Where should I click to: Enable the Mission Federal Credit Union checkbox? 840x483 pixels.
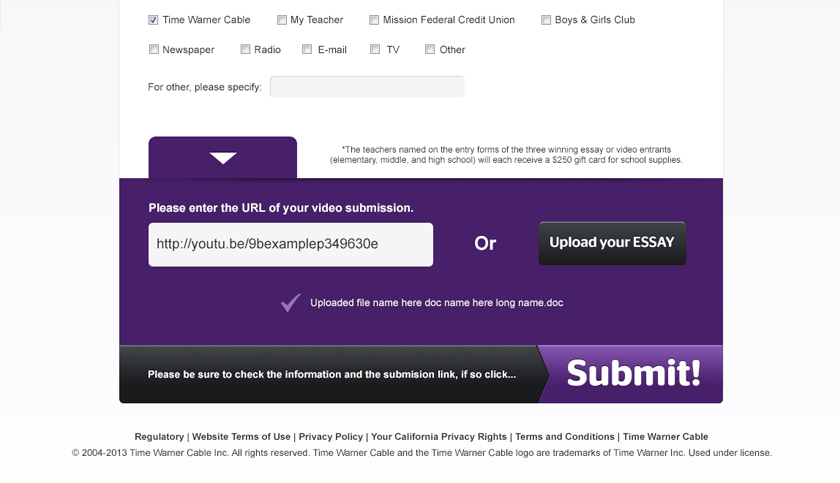tap(374, 20)
